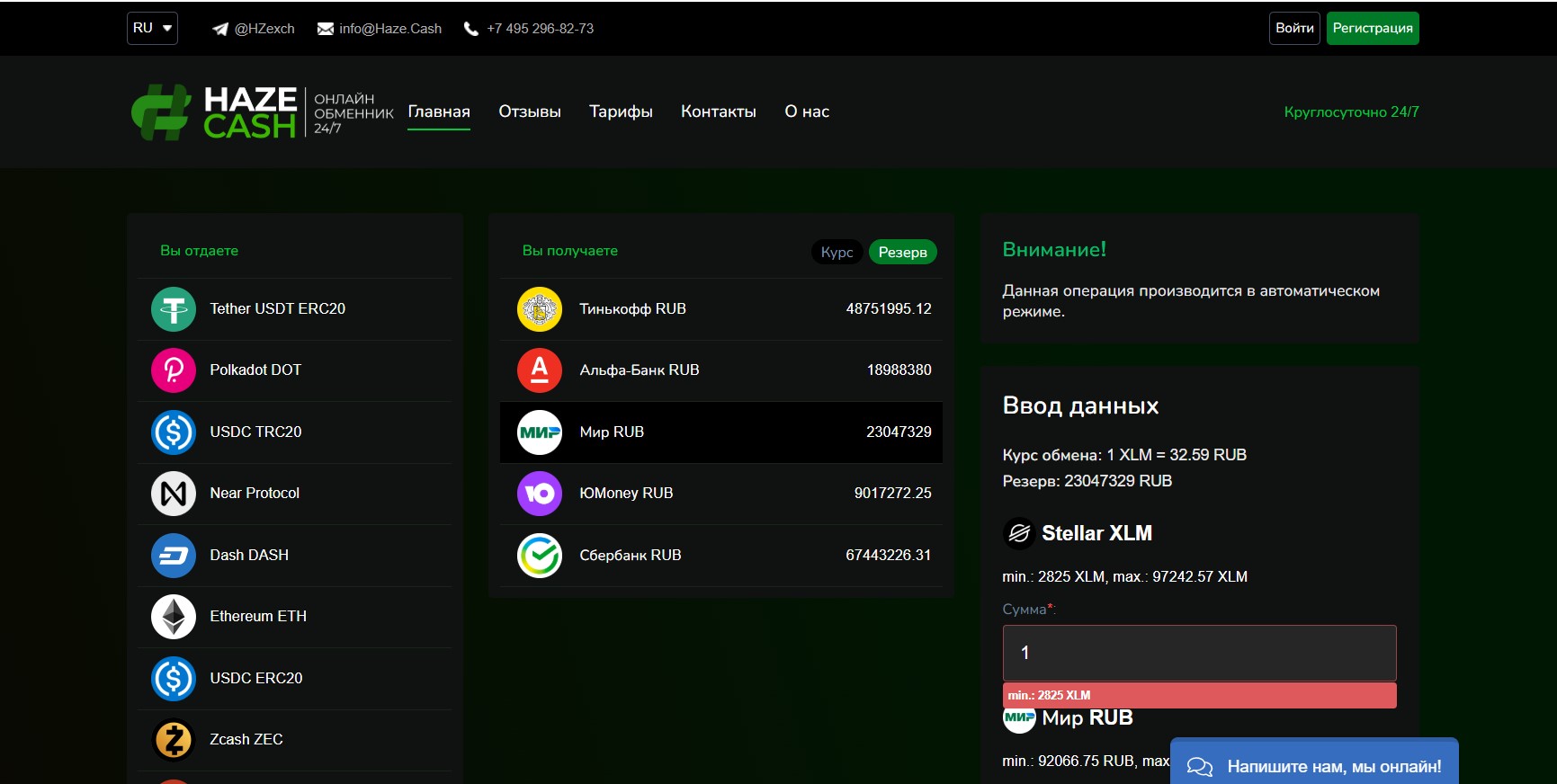This screenshot has width=1557, height=784.
Task: Click the Tether USDT ERC20 coin icon
Action: tap(174, 309)
